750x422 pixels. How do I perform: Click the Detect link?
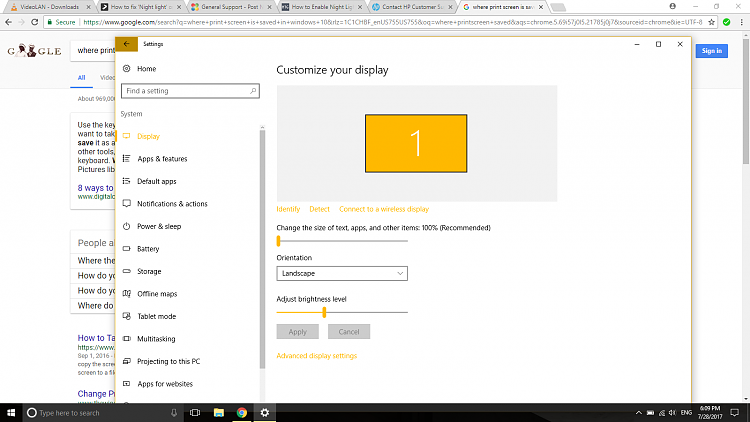pyautogui.click(x=320, y=209)
